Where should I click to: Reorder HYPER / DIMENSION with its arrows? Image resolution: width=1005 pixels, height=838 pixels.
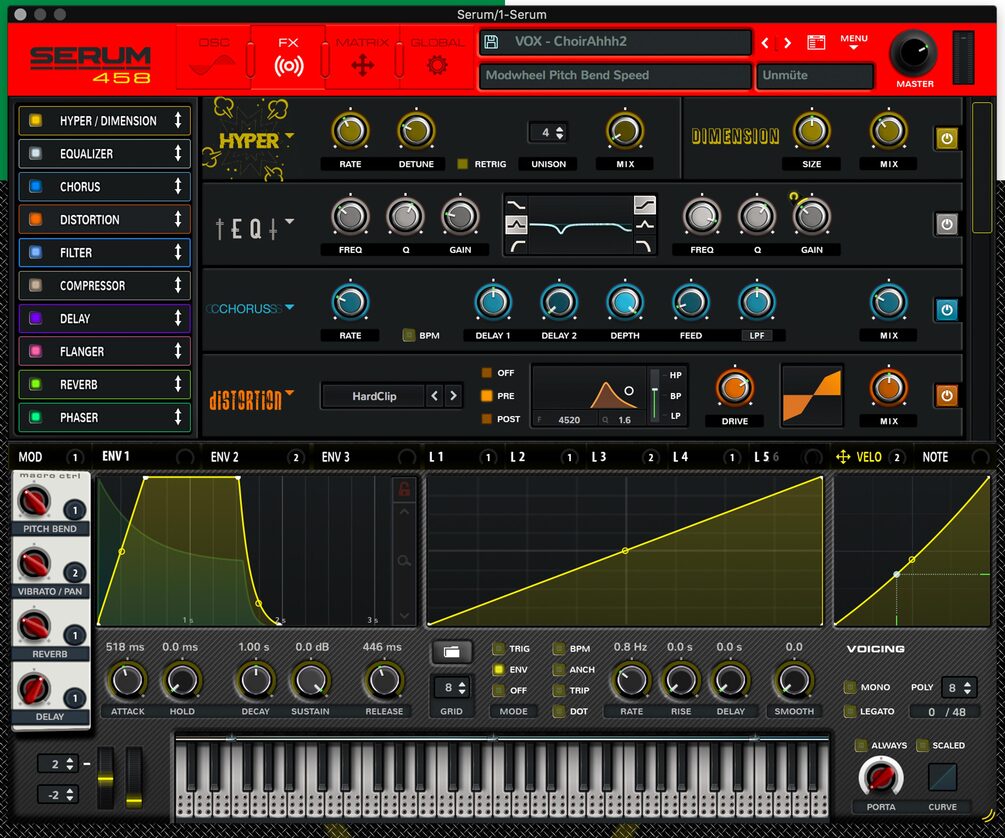point(178,121)
